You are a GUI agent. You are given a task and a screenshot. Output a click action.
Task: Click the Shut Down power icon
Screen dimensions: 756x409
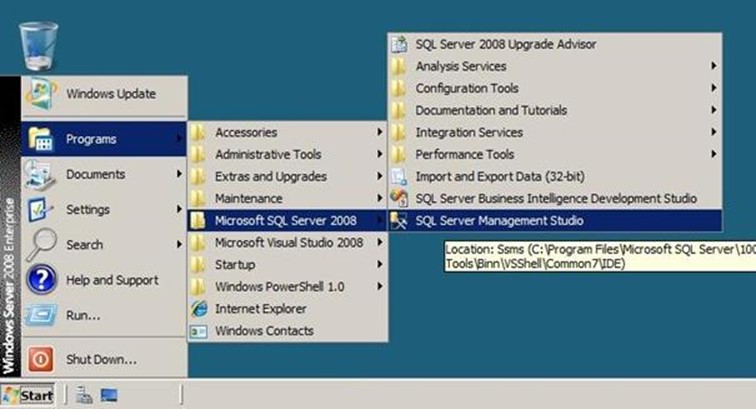(x=40, y=359)
